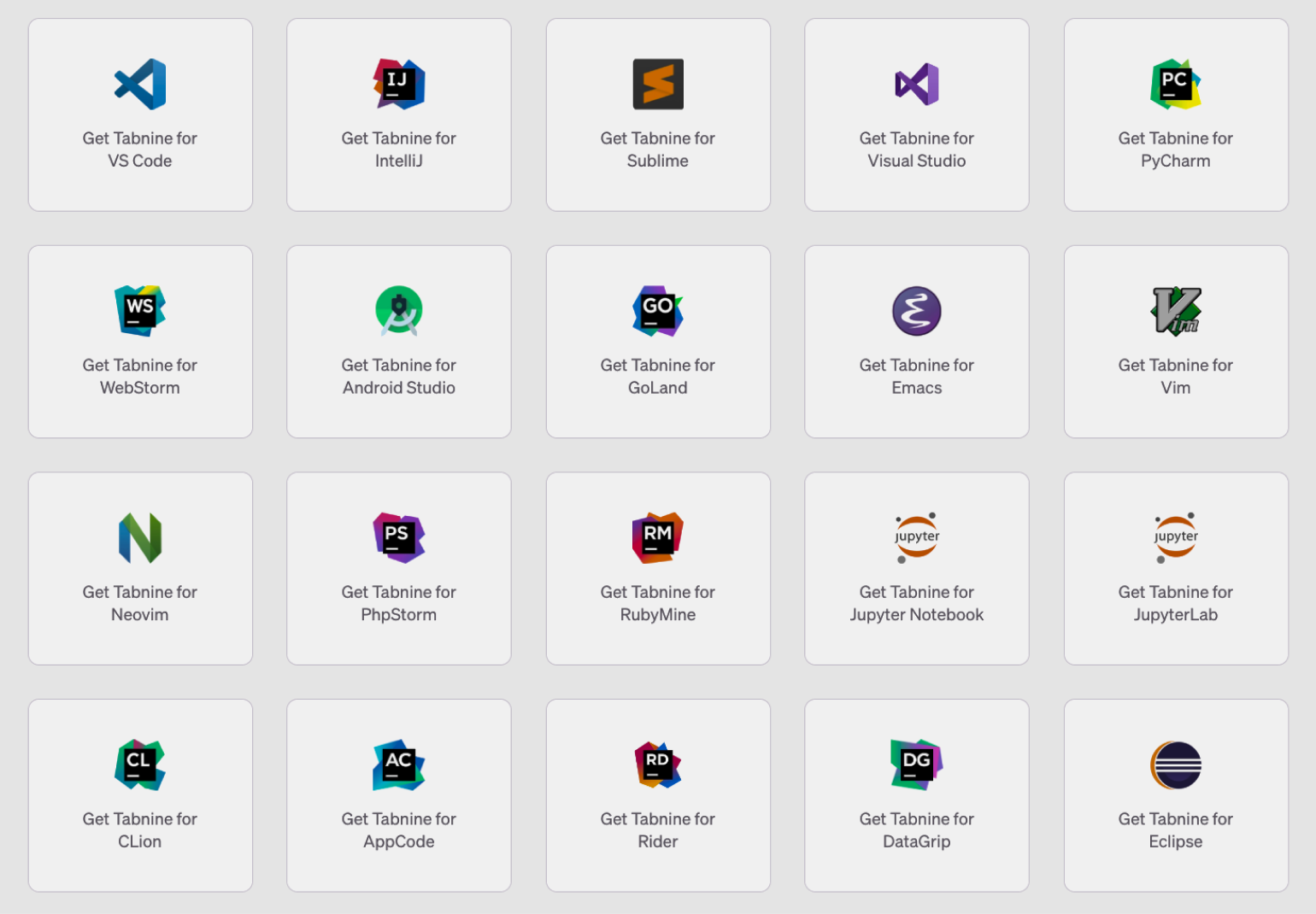Screen dimensions: 1316x914
Task: Click the 'Get Tabnine for DataGrip' text
Action: (x=917, y=830)
